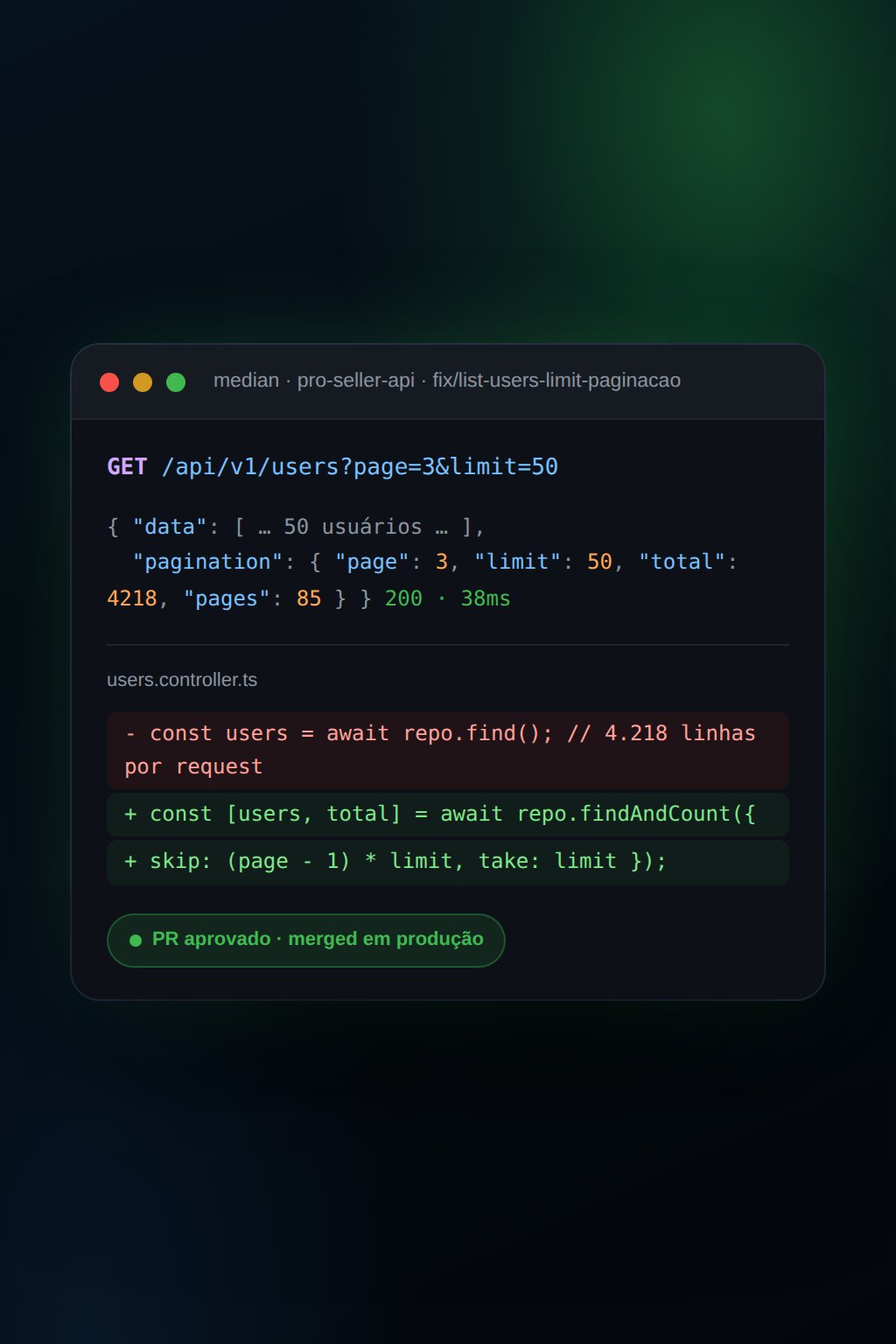
Task: Click the added findAndCount diff line
Action: [x=448, y=814]
